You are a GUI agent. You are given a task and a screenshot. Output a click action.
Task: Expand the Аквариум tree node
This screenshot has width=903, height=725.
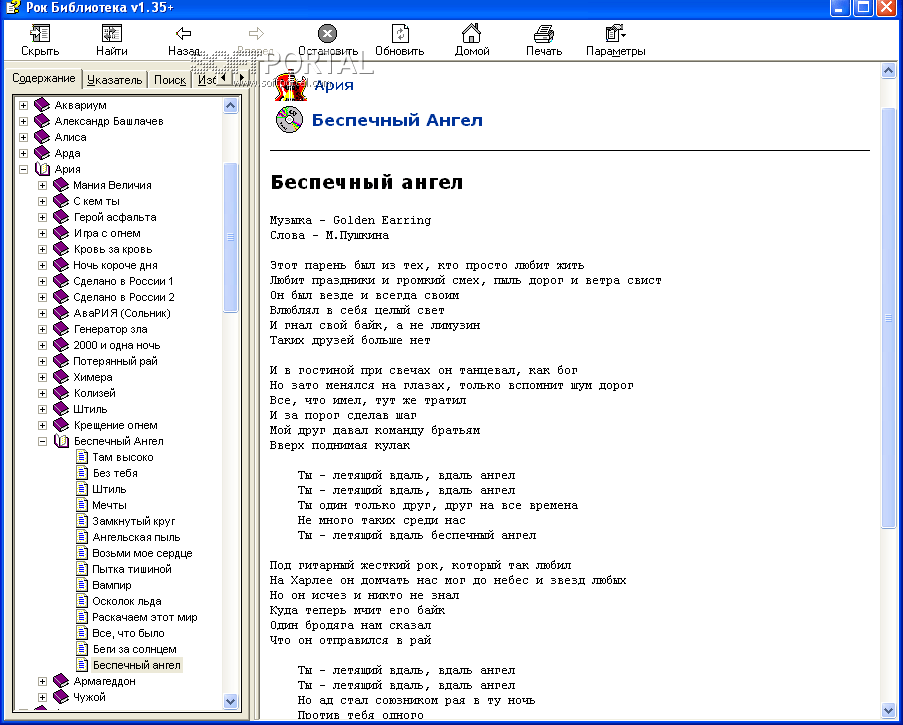tap(24, 105)
